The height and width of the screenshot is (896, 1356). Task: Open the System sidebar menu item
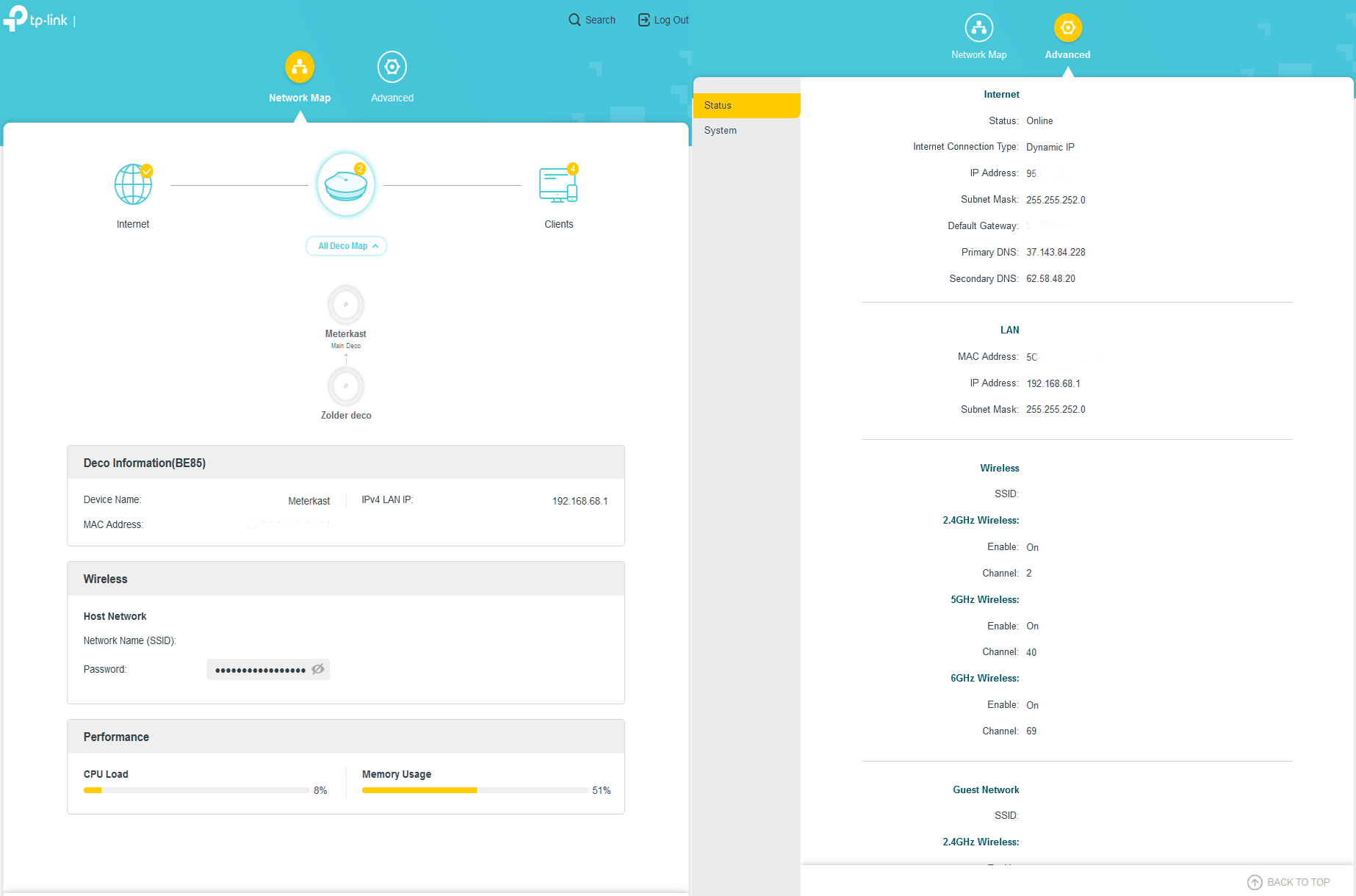(746, 130)
